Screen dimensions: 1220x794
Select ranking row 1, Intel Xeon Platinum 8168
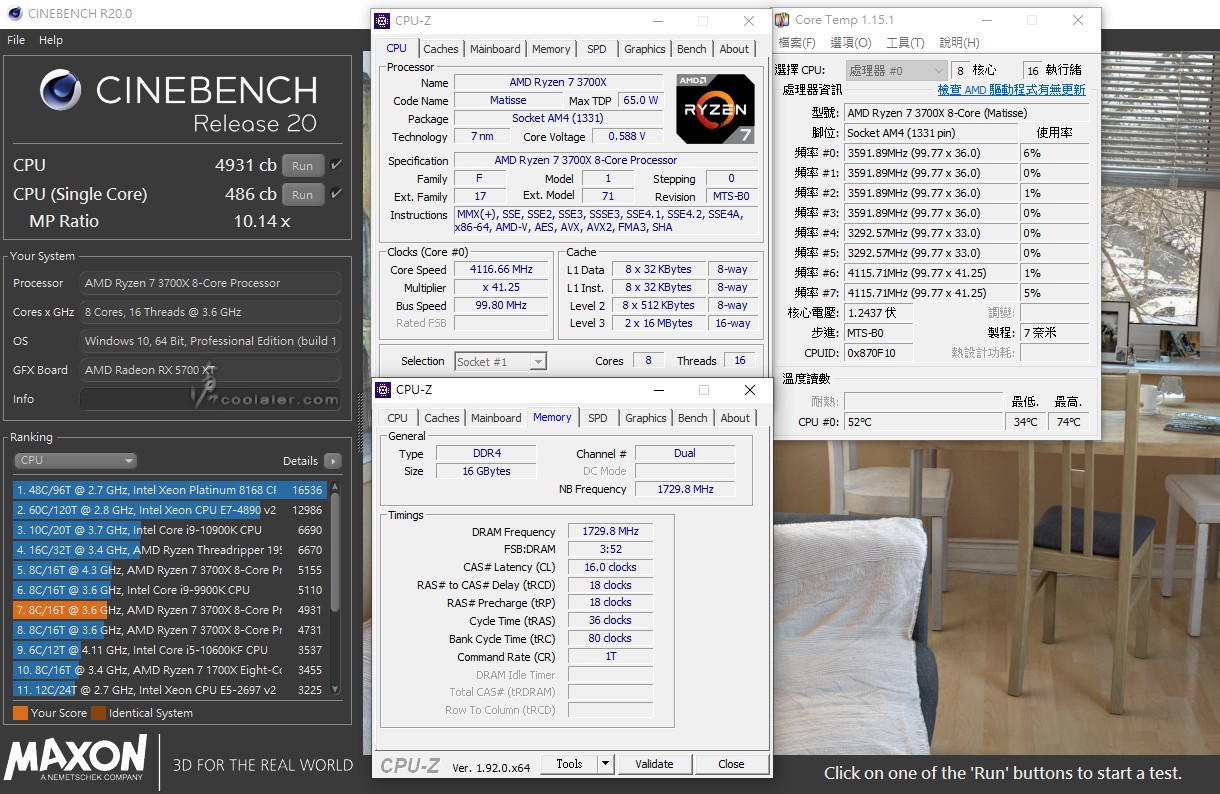pos(169,490)
